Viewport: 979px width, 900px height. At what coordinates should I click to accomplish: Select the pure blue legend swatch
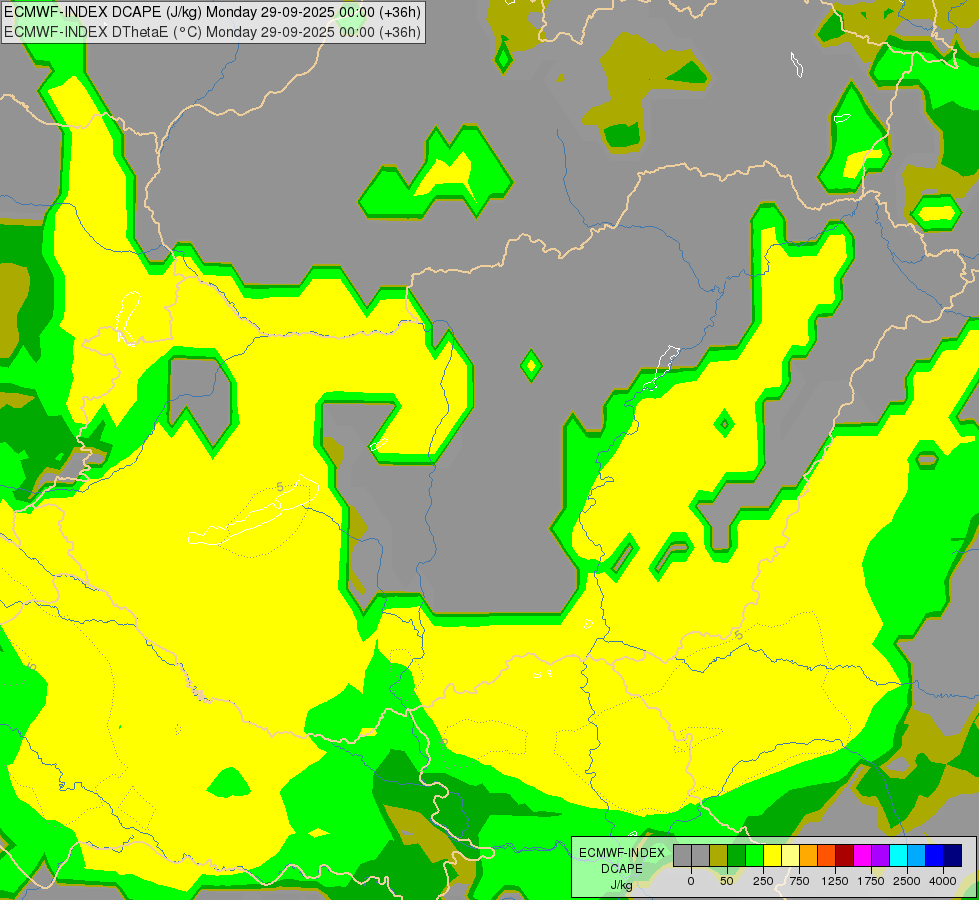click(x=935, y=855)
